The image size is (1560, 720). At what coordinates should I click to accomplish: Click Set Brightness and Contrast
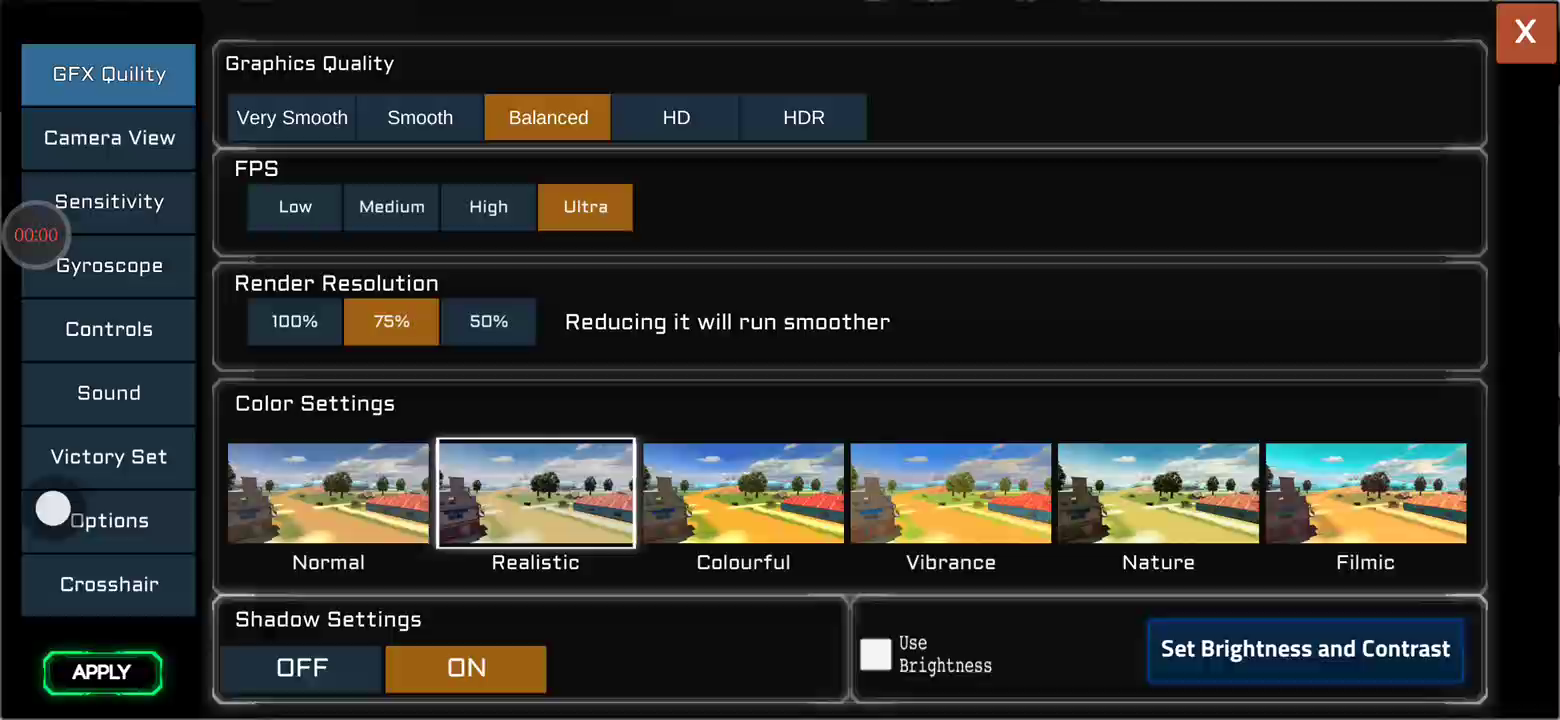pos(1305,649)
